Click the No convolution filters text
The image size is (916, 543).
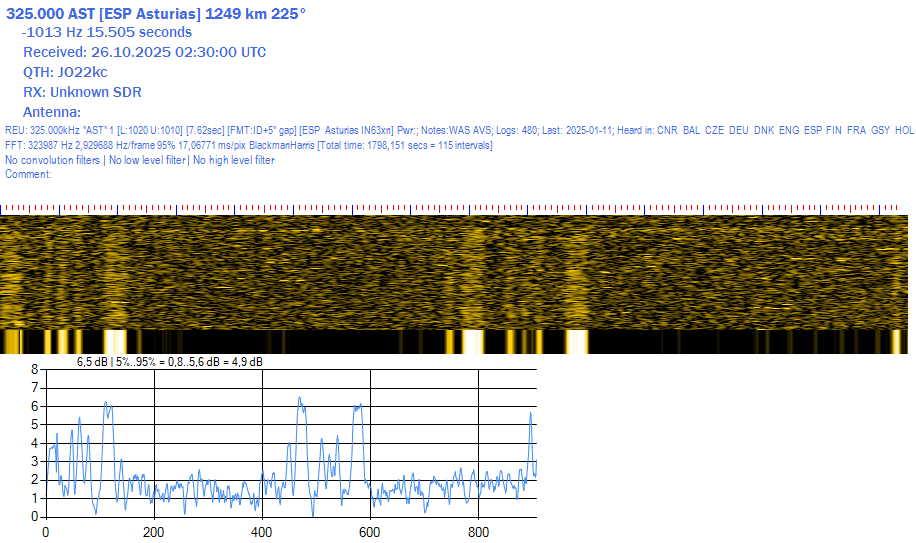pos(52,161)
